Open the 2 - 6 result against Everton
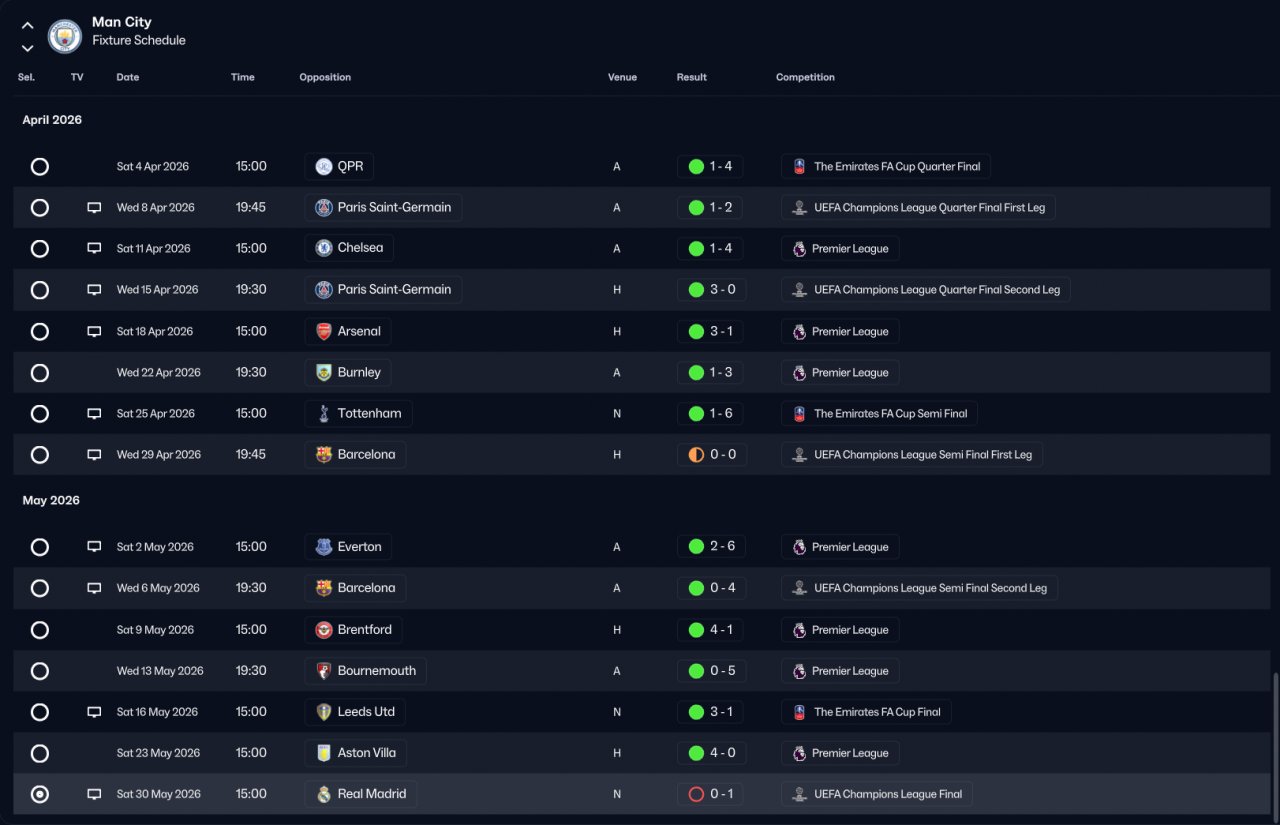The image size is (1280, 825). tap(711, 547)
